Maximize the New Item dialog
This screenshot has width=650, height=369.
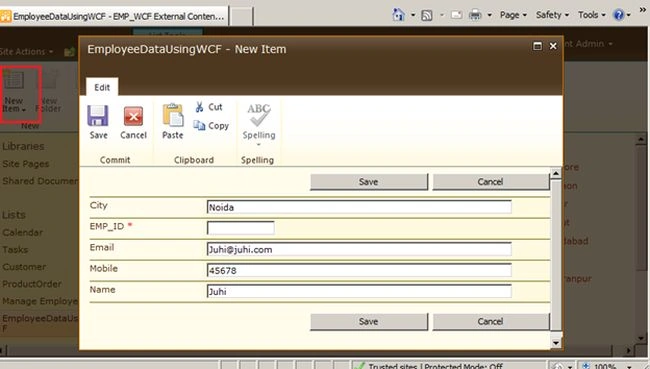pos(537,46)
